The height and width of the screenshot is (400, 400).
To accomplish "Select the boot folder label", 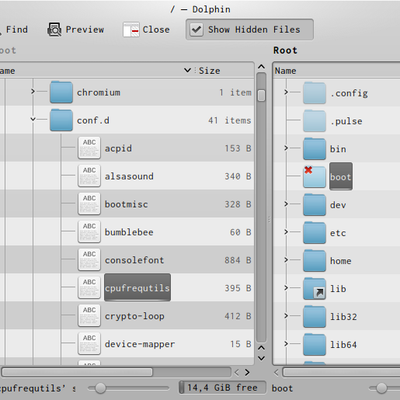I will 341,177.
